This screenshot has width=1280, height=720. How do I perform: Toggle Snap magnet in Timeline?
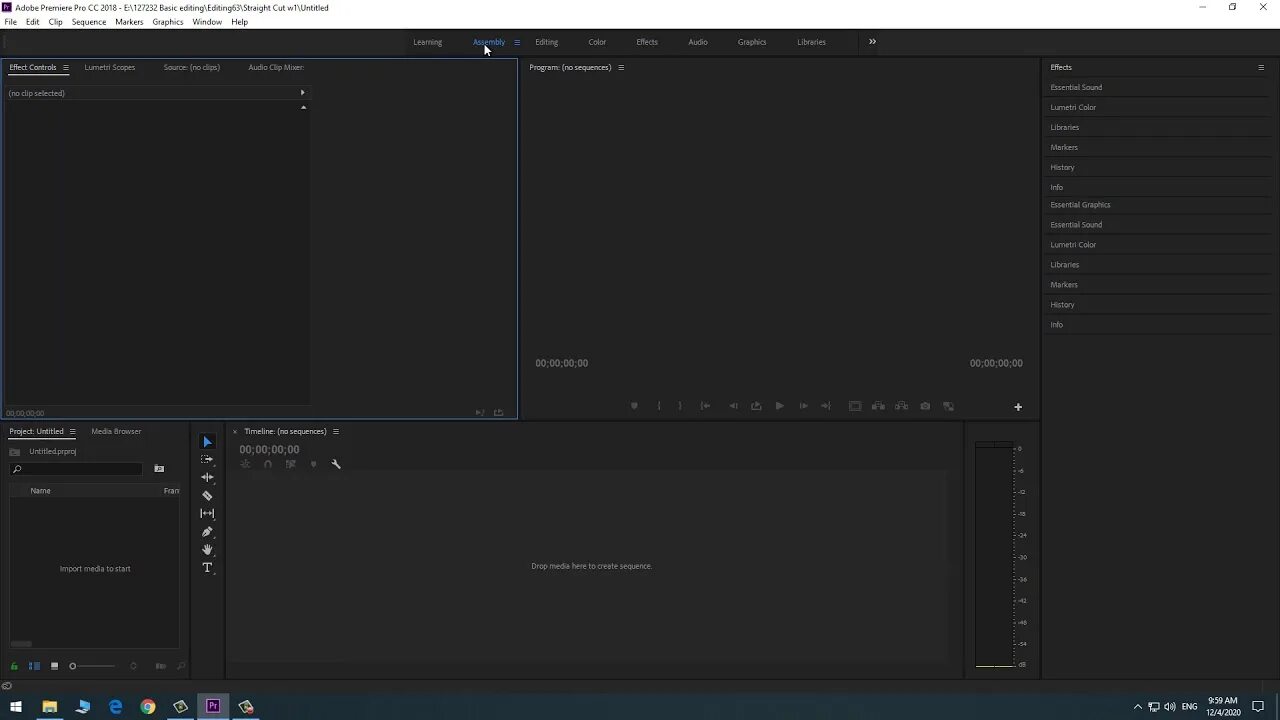click(268, 464)
